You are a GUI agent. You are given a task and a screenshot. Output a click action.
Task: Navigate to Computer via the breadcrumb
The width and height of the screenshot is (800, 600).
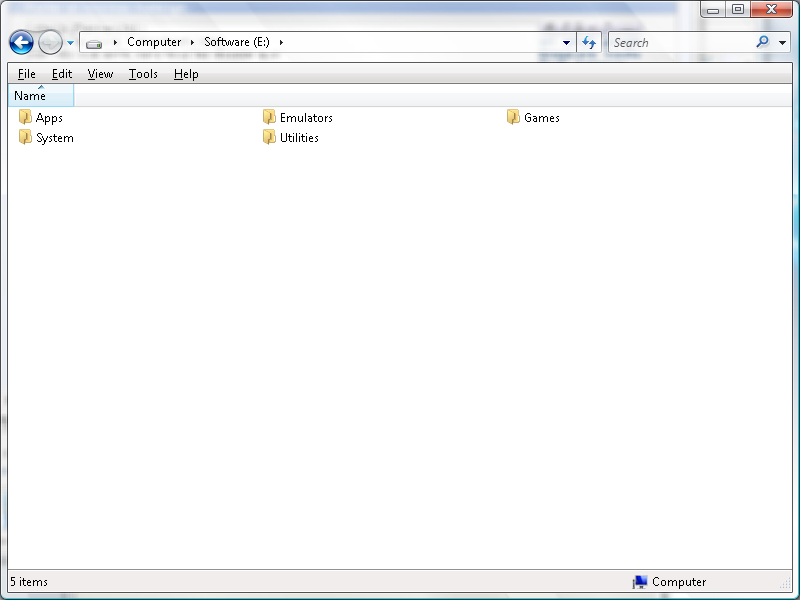tap(154, 42)
